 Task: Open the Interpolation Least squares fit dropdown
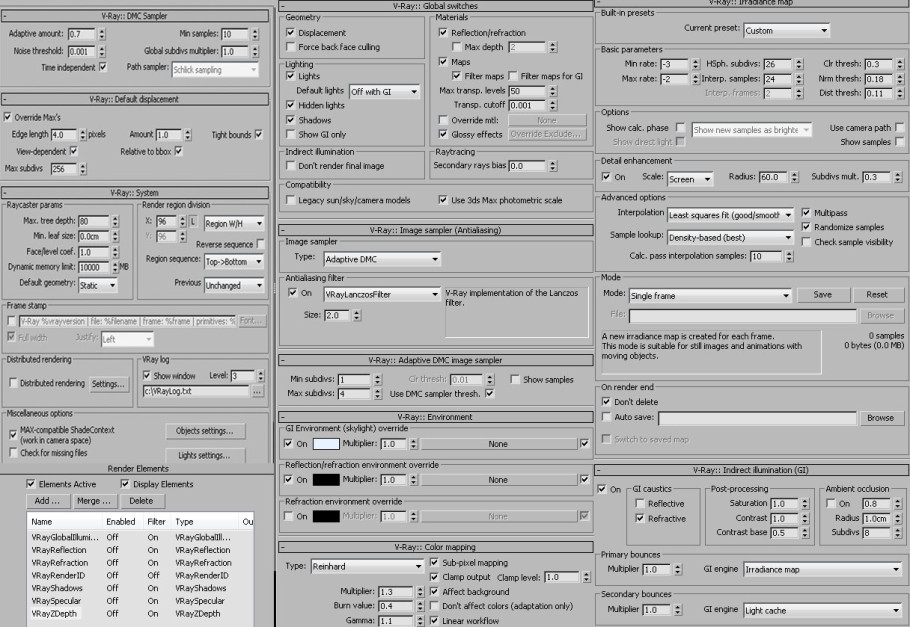click(x=730, y=215)
